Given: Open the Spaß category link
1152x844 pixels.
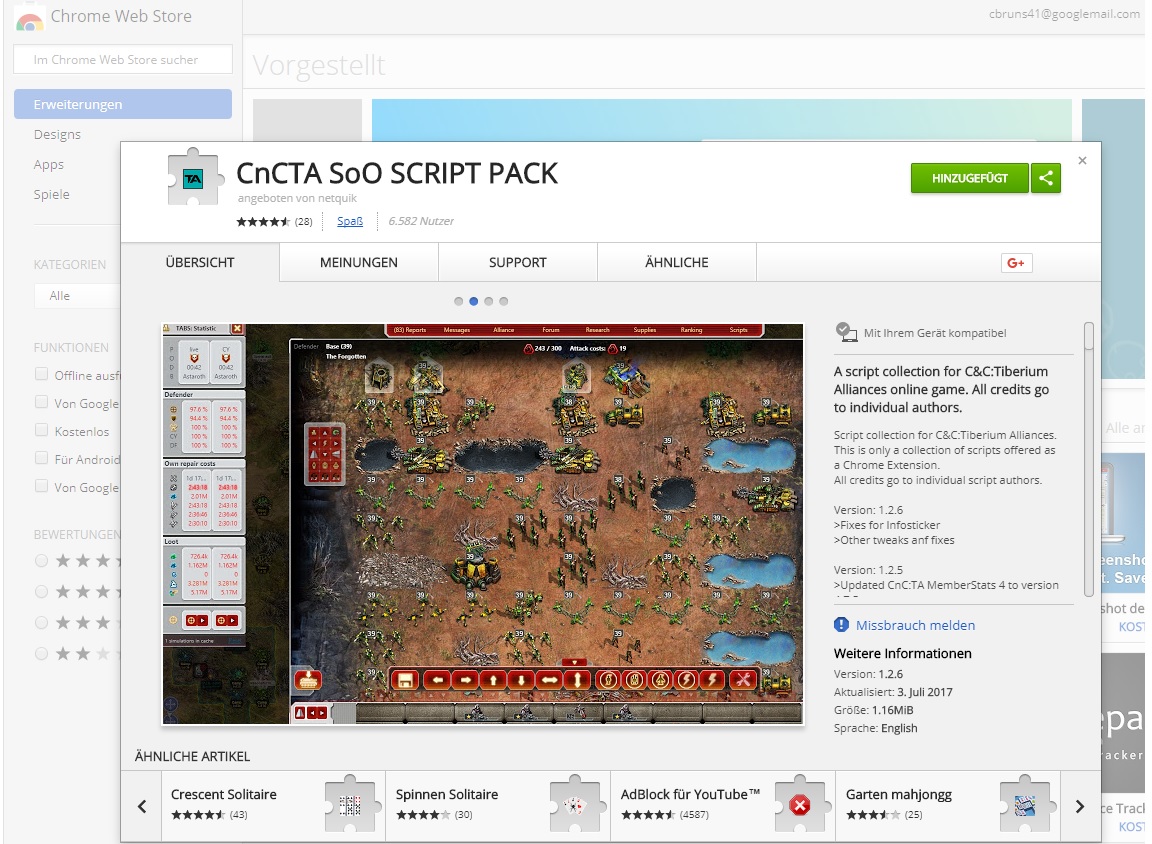Looking at the screenshot, I should 350,221.
